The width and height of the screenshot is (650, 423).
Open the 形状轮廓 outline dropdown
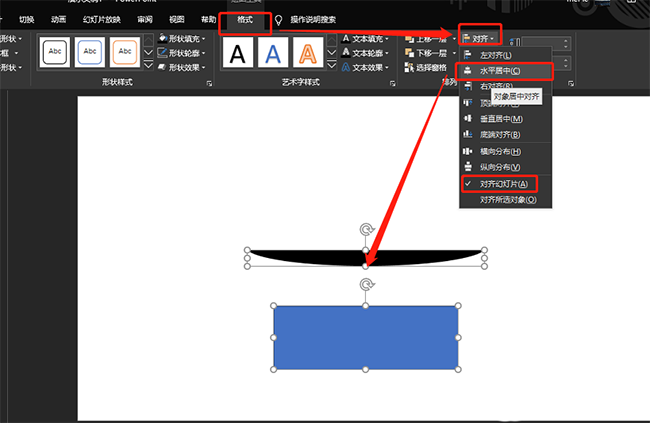[182, 53]
